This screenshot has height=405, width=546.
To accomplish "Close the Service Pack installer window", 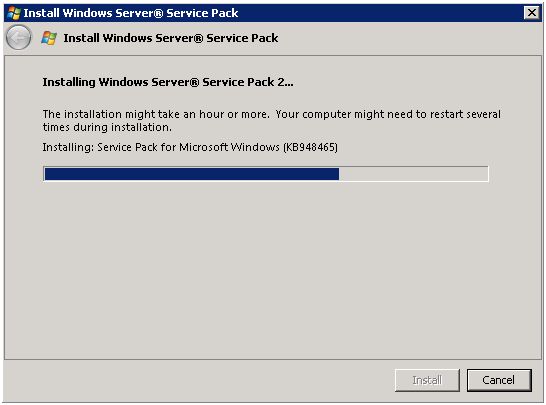I will point(532,13).
